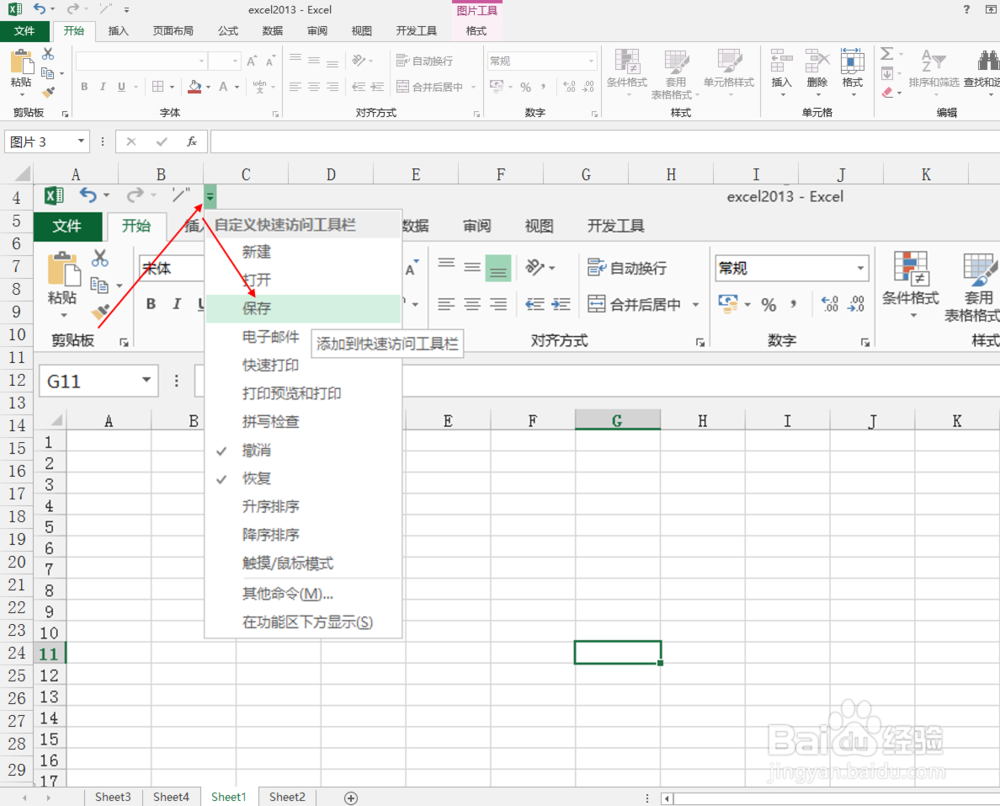The height and width of the screenshot is (806, 1000).
Task: Switch to the Page Layout (页面布局) tab
Action: pos(173,31)
